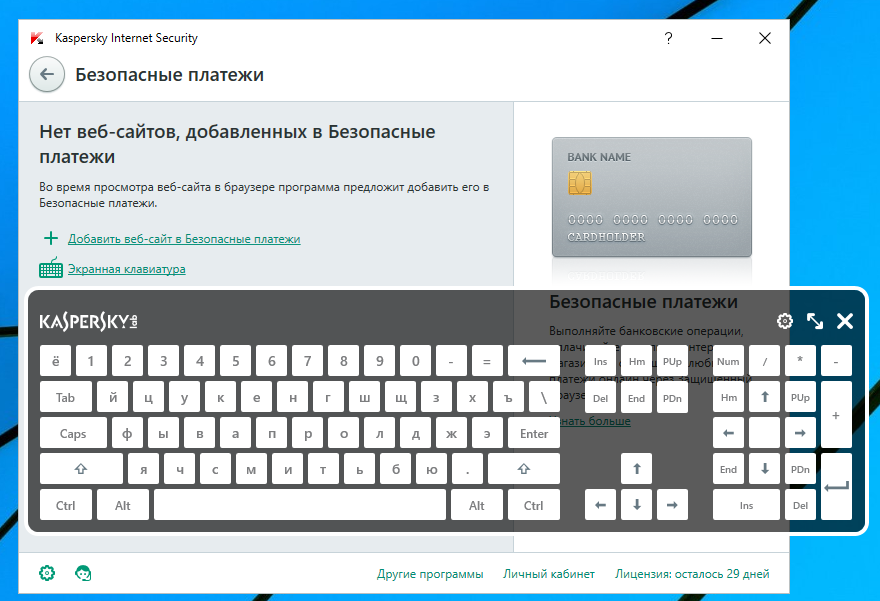Tap the number 1 key
This screenshot has height=601, width=880.
(x=91, y=361)
